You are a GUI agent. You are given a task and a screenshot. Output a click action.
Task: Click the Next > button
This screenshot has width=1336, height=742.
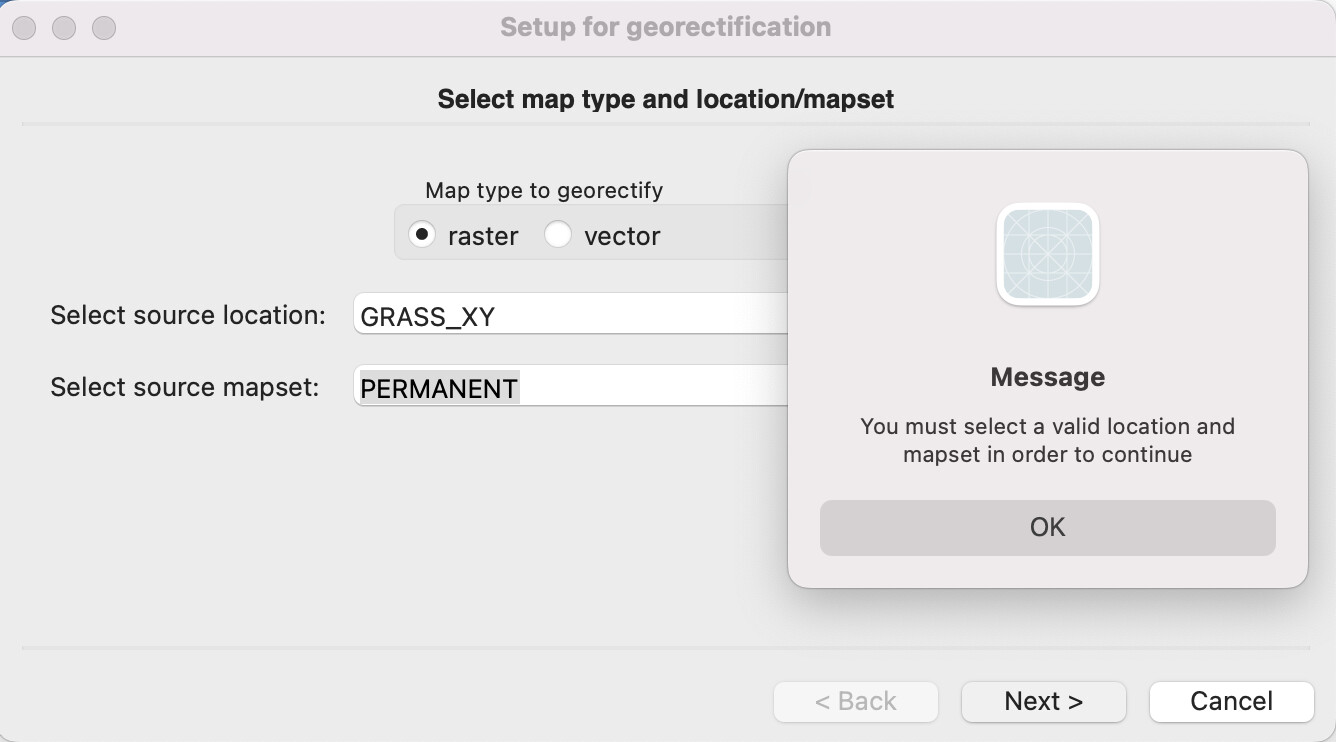tap(1044, 701)
